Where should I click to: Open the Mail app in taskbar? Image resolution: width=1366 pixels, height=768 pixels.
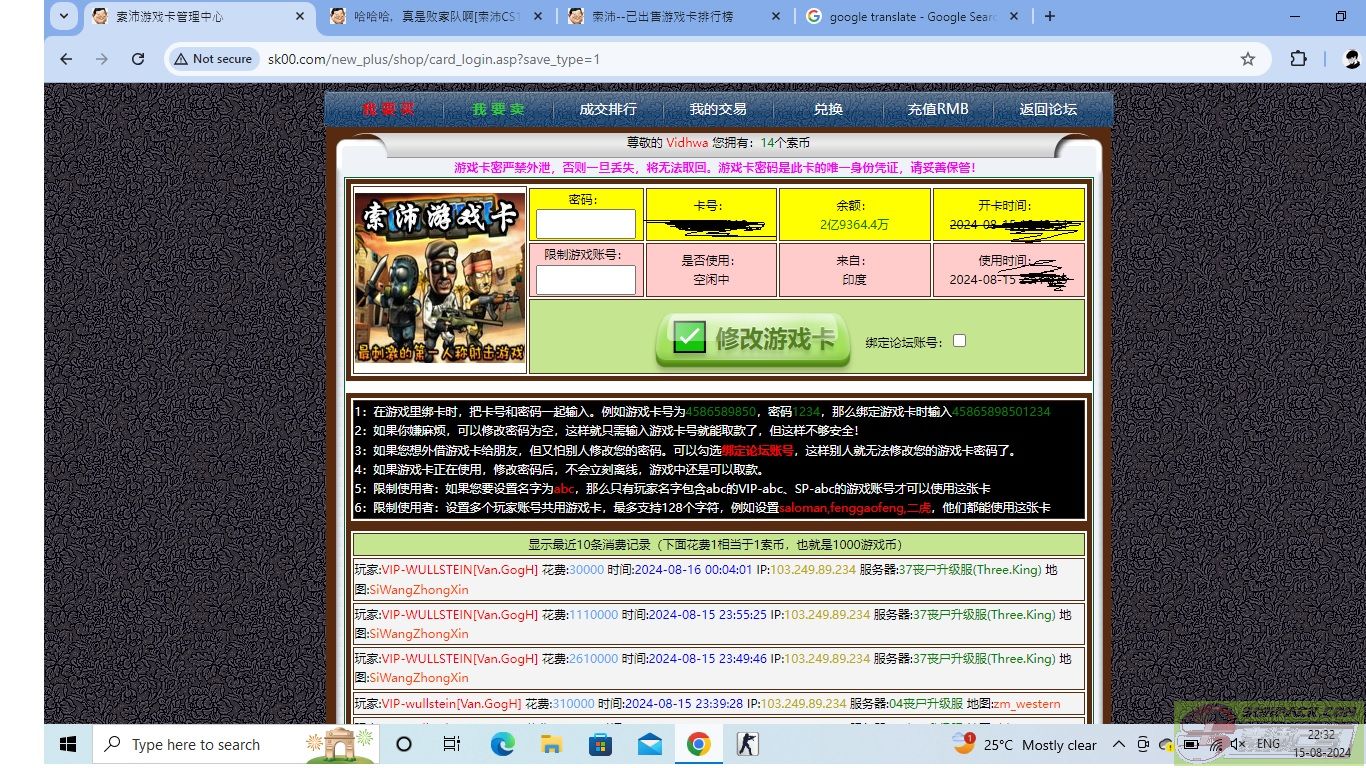[649, 744]
